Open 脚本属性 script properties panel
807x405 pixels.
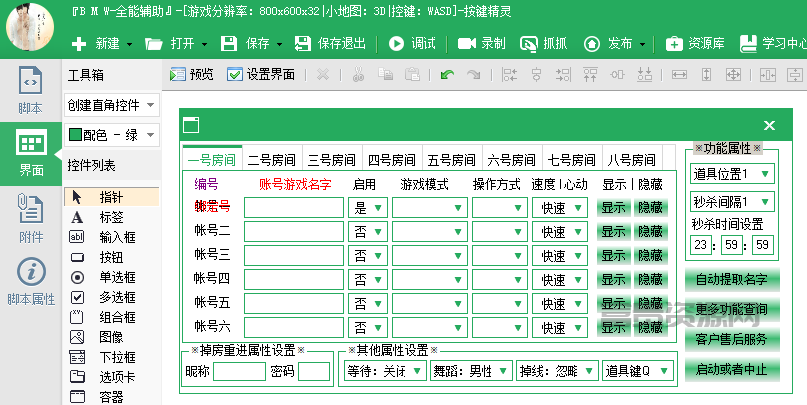(30, 282)
